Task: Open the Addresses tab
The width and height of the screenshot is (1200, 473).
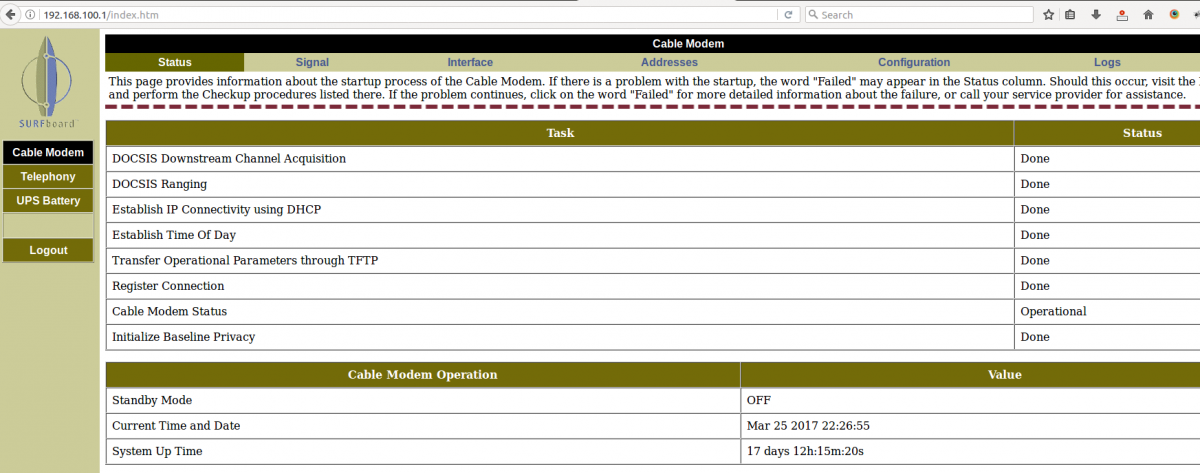Action: tap(669, 62)
